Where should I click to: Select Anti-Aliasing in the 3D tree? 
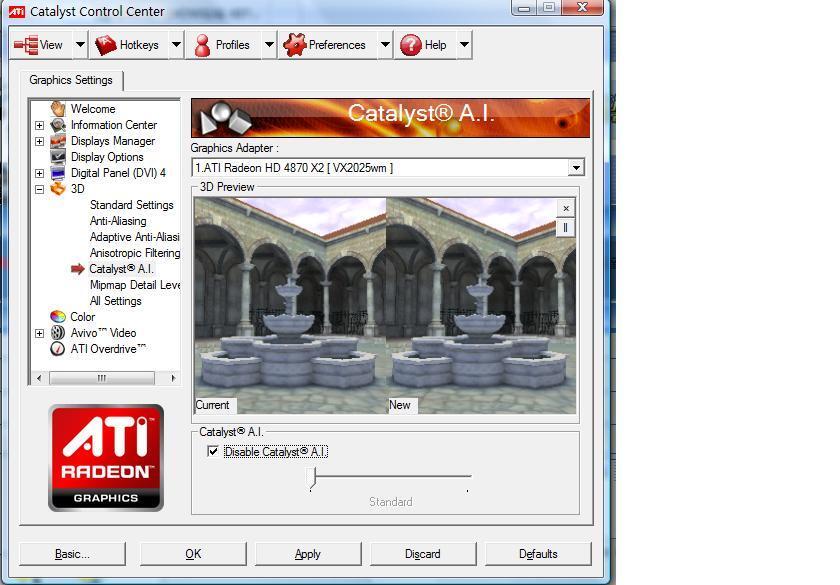tap(118, 221)
